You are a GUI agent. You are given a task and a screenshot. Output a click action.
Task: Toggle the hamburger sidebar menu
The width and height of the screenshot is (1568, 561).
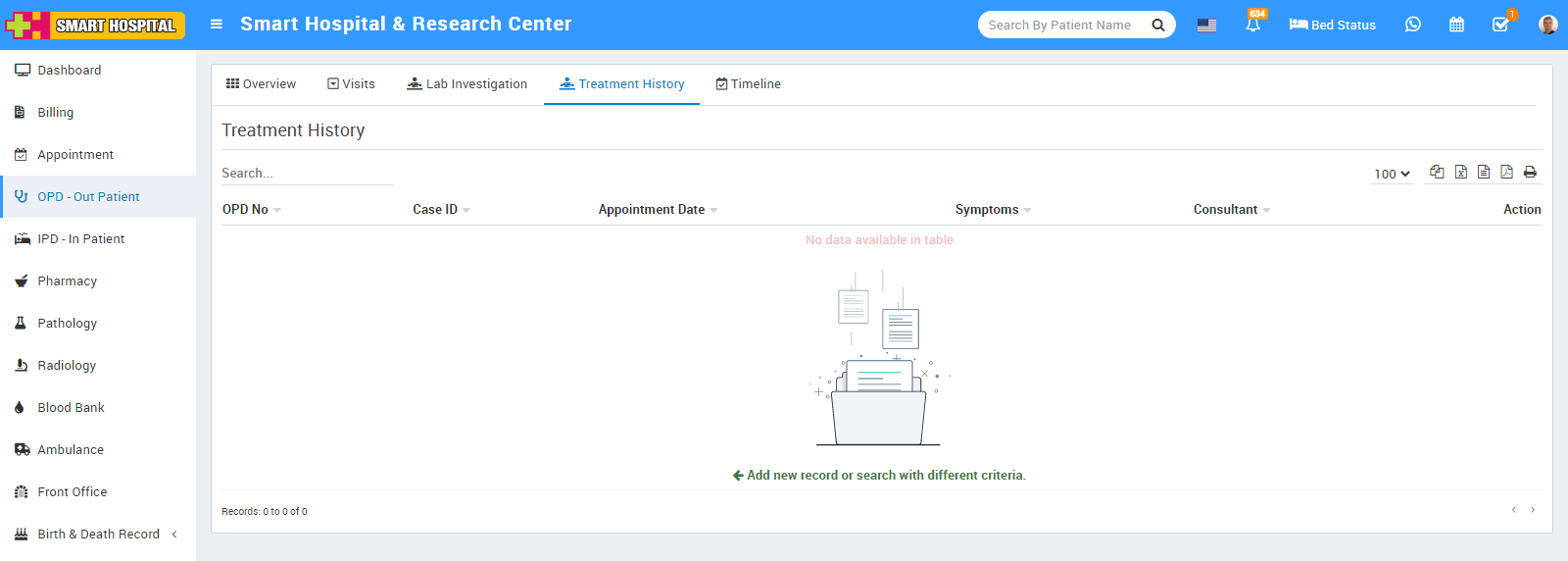[217, 25]
